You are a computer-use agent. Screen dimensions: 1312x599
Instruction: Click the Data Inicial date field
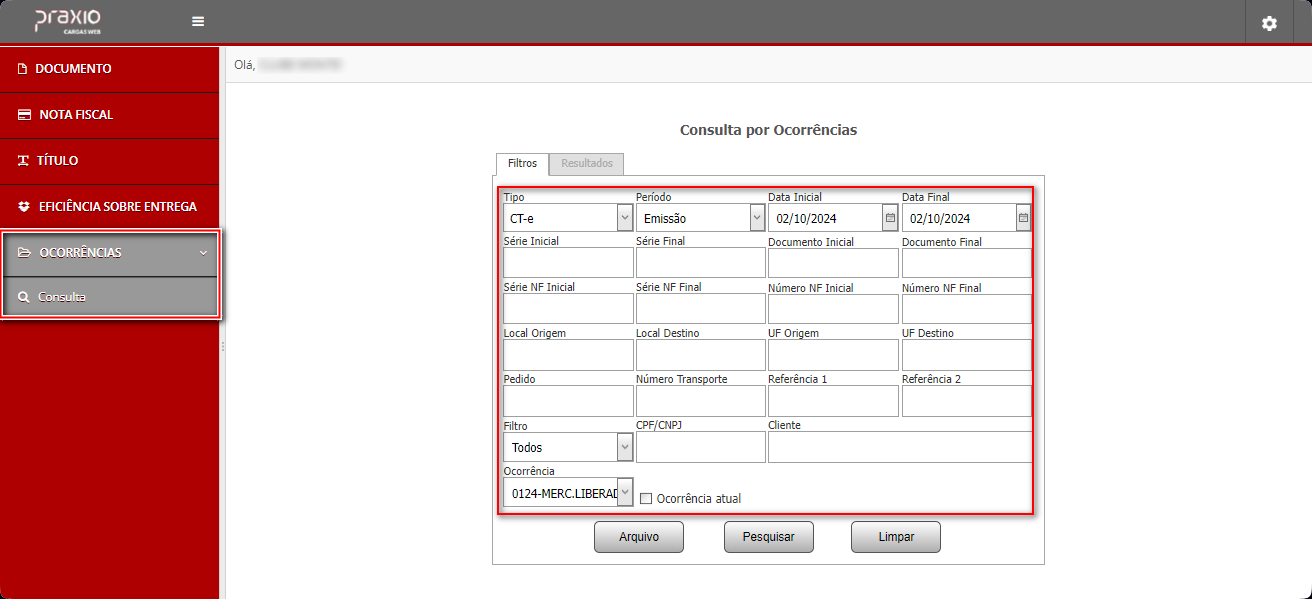point(825,218)
